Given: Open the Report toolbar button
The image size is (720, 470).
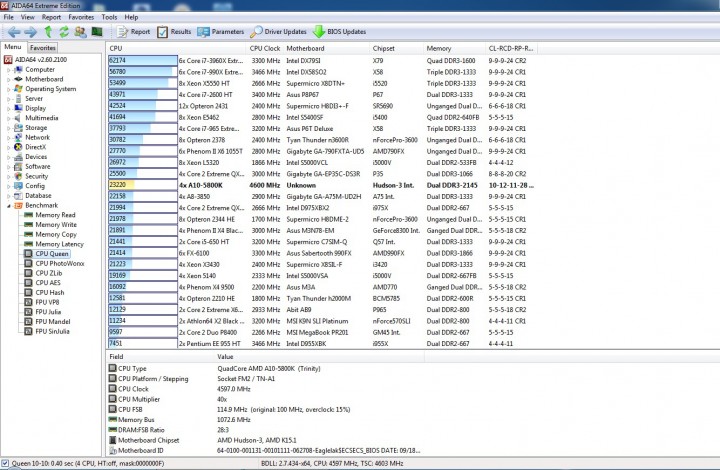Looking at the screenshot, I should 134,32.
